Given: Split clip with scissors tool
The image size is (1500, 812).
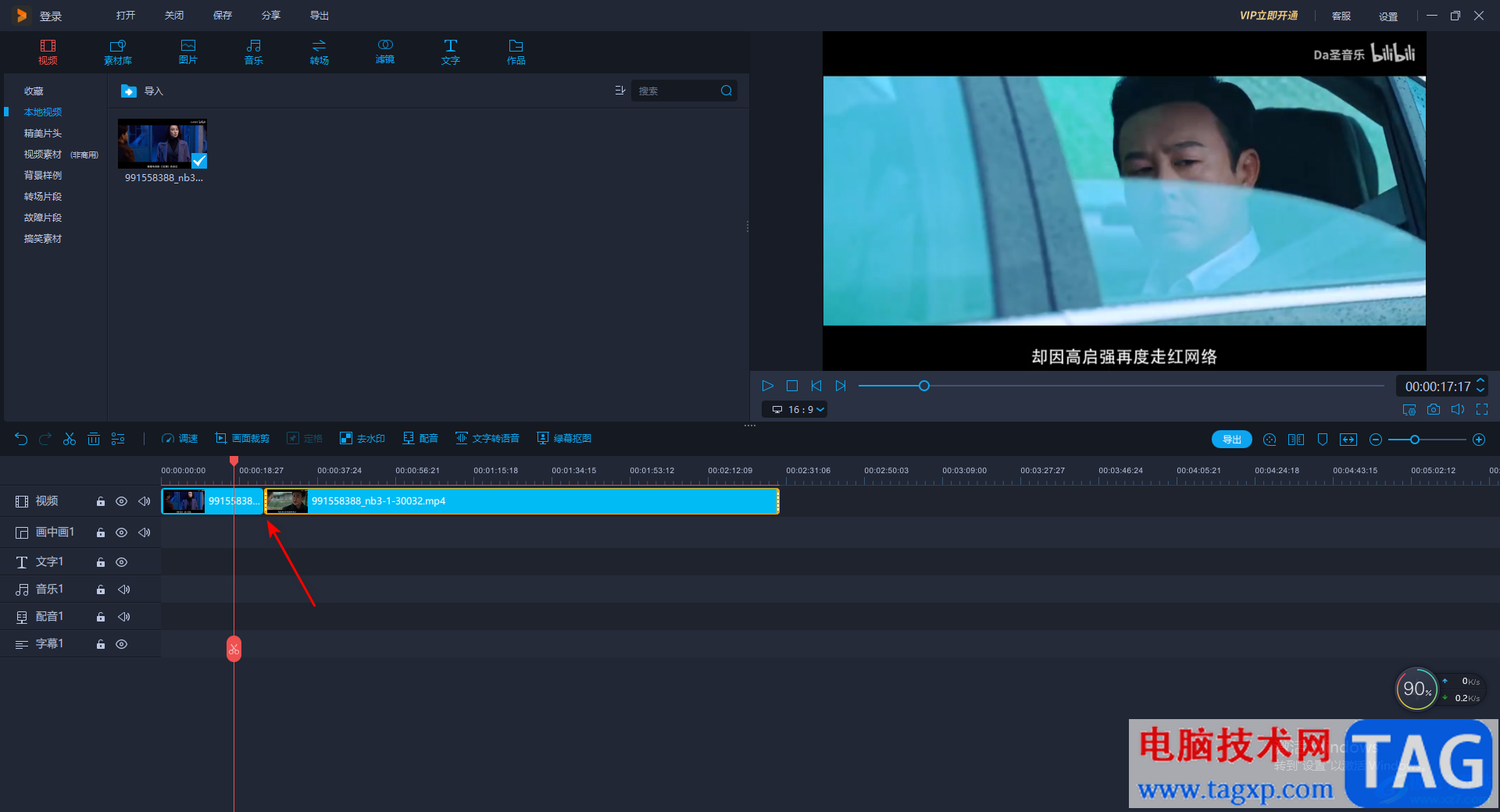Looking at the screenshot, I should click(x=70, y=439).
